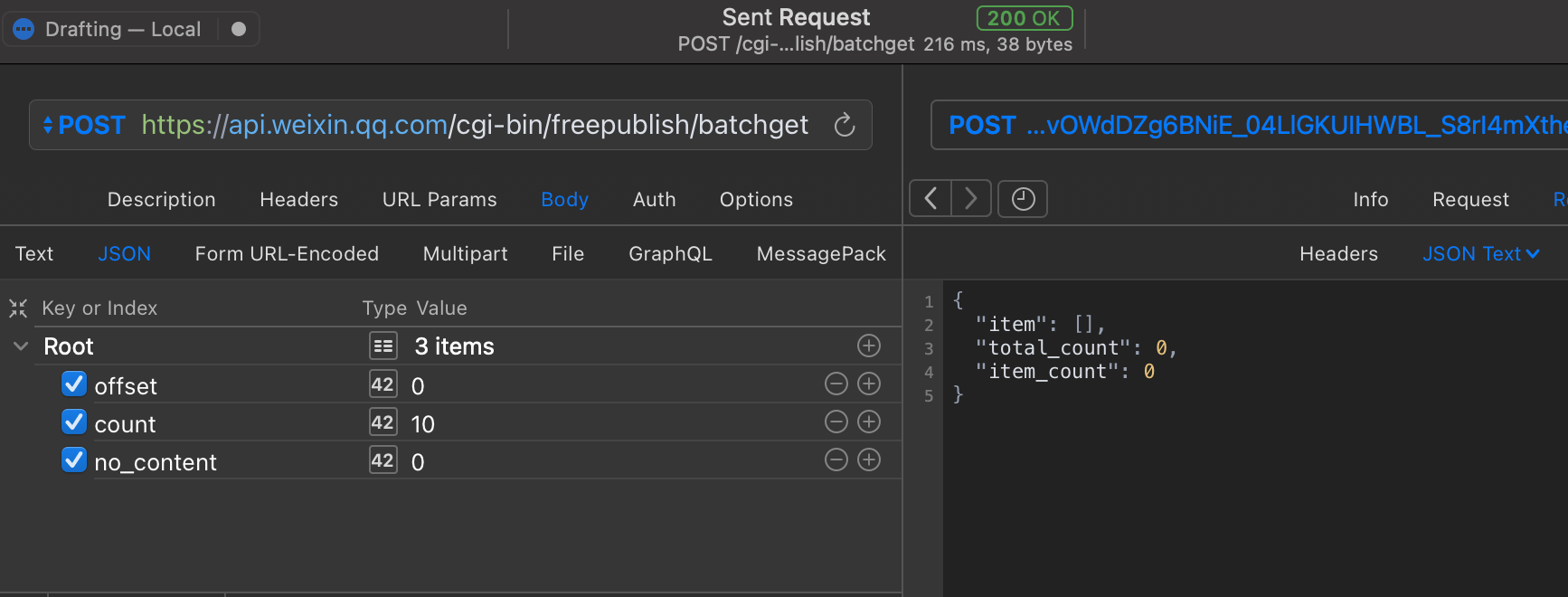Remove the offset row
This screenshot has width=1568, height=597.
click(x=836, y=384)
